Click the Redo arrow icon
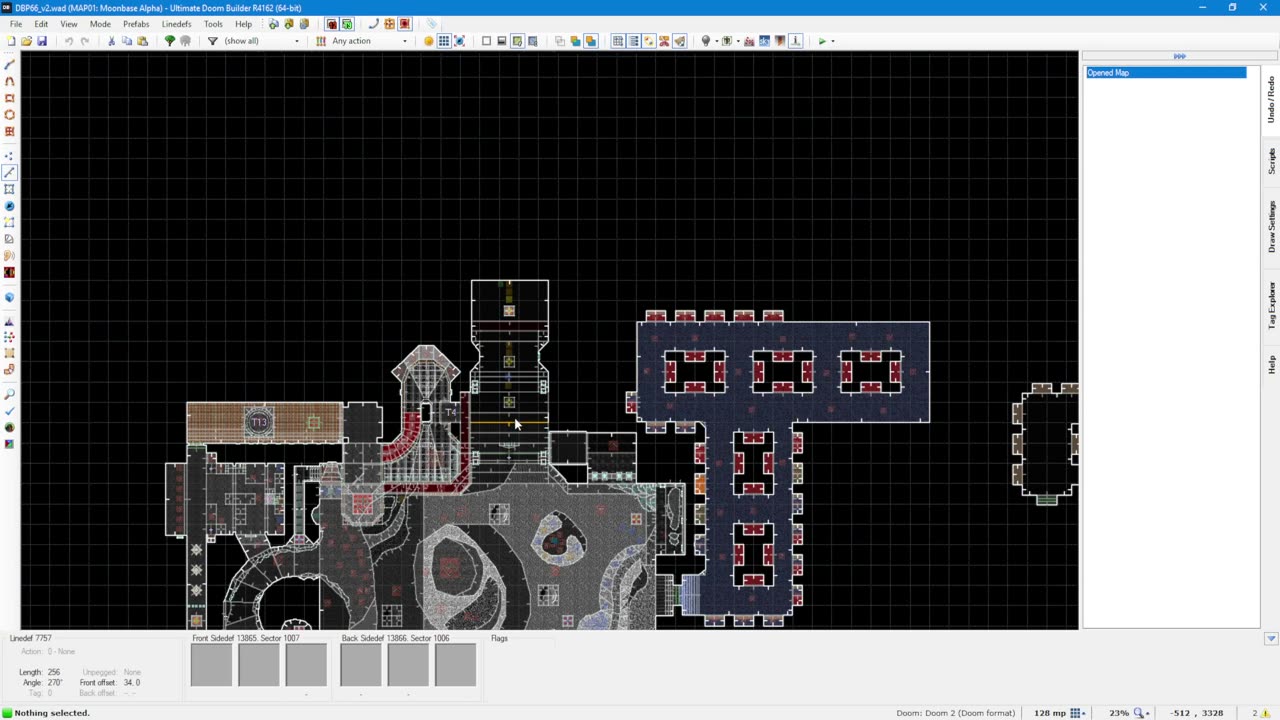Screen dimensions: 1280x720 tap(84, 41)
